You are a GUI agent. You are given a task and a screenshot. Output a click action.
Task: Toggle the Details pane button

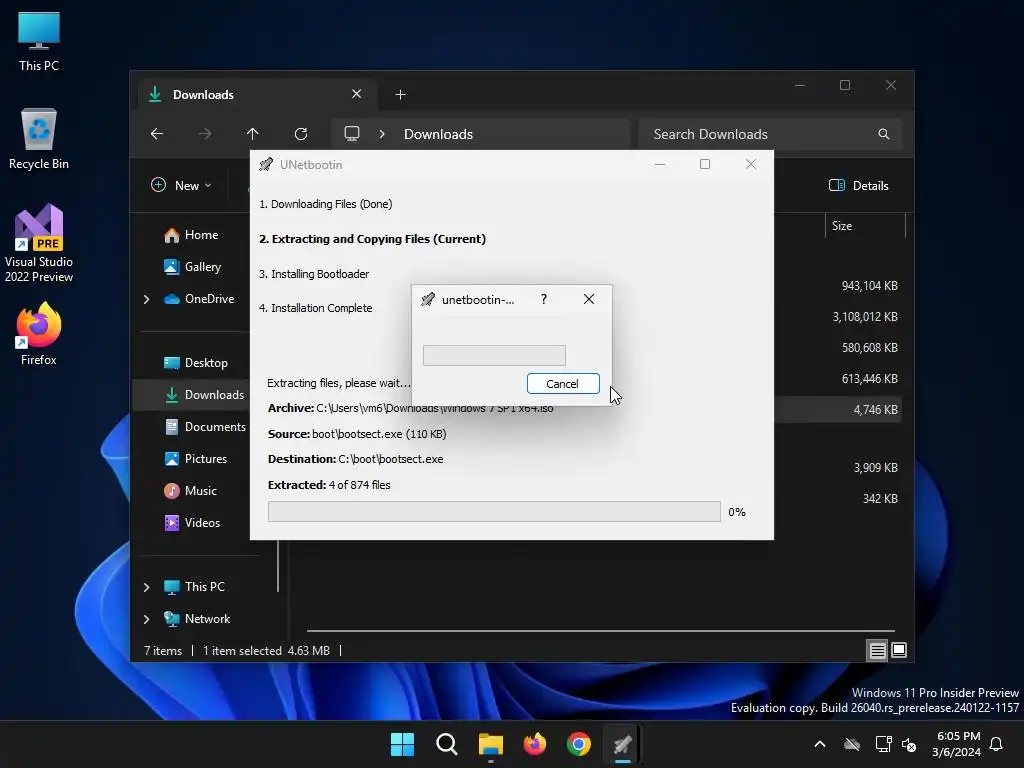click(859, 185)
